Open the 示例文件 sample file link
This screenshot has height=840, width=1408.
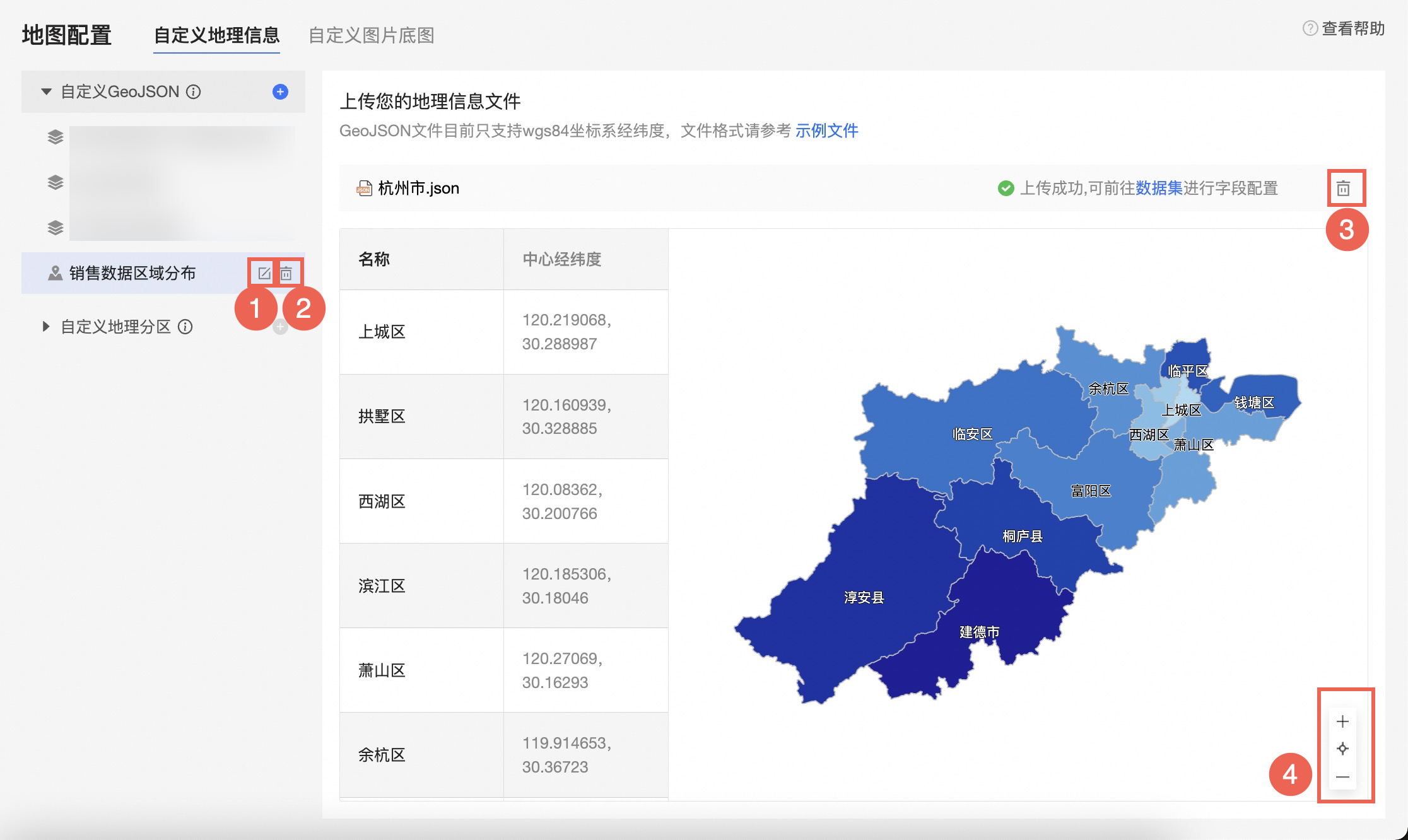tap(826, 131)
